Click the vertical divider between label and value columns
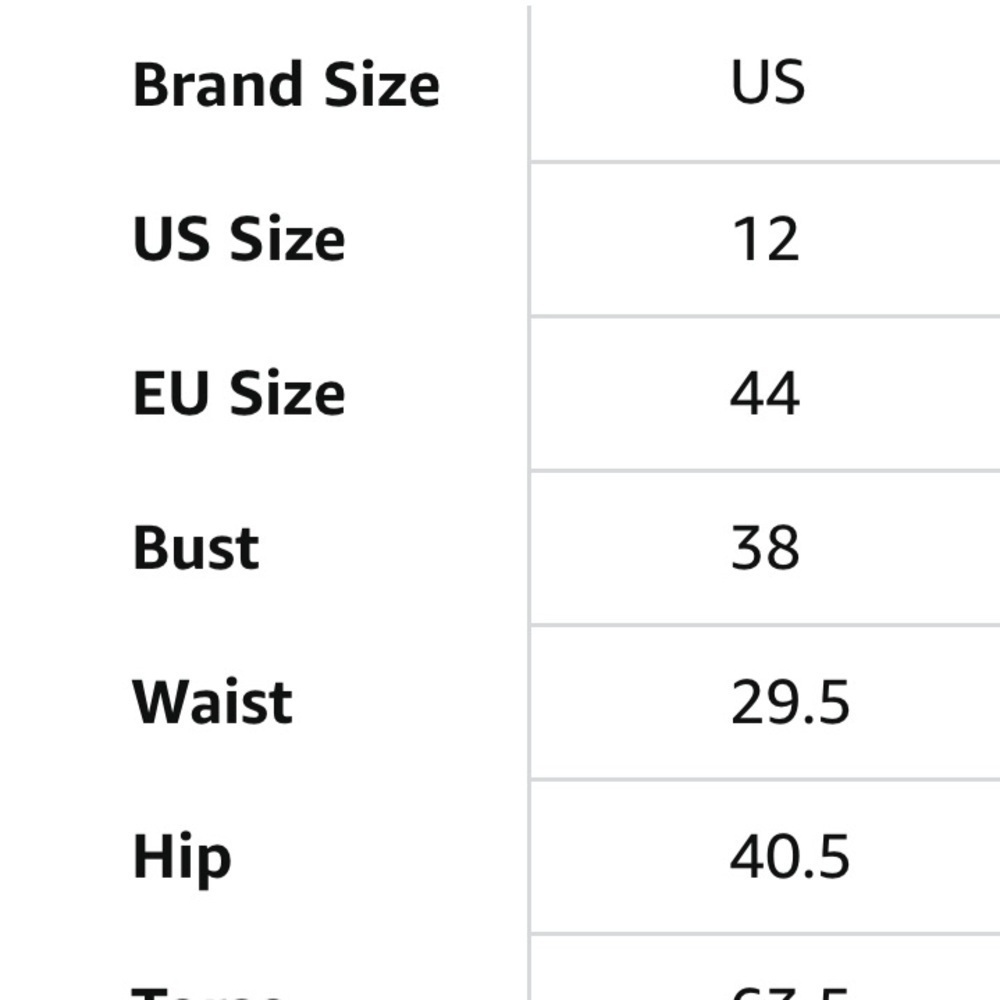This screenshot has height=1000, width=1000. pos(529,503)
